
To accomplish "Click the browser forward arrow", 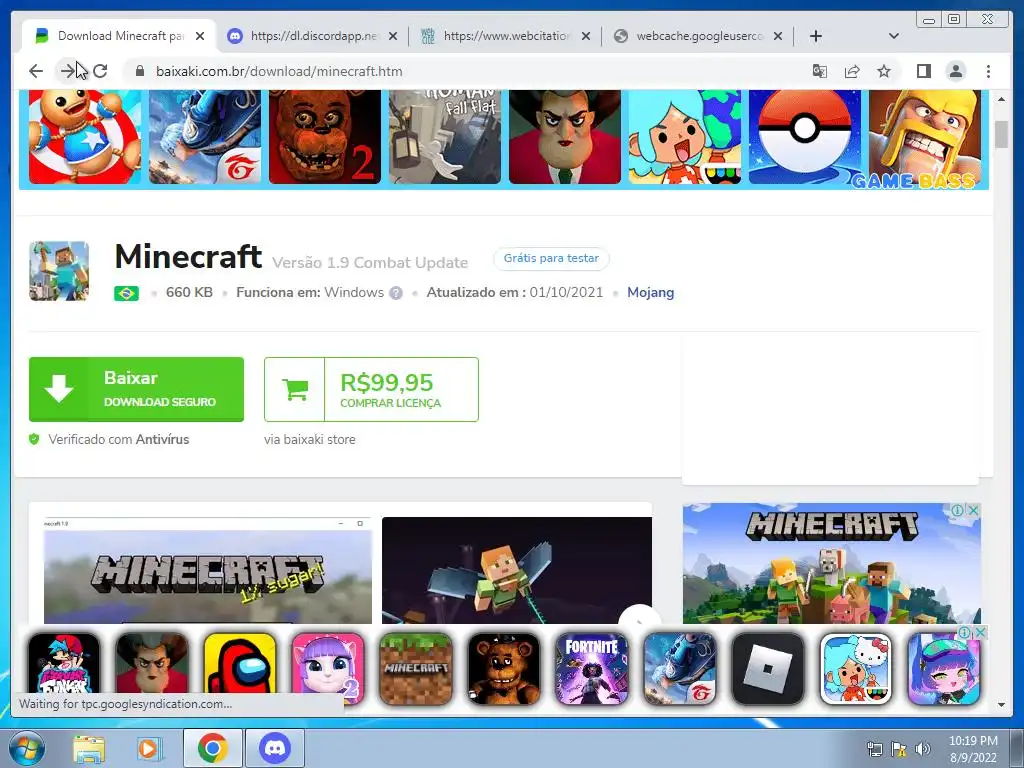I will point(67,71).
